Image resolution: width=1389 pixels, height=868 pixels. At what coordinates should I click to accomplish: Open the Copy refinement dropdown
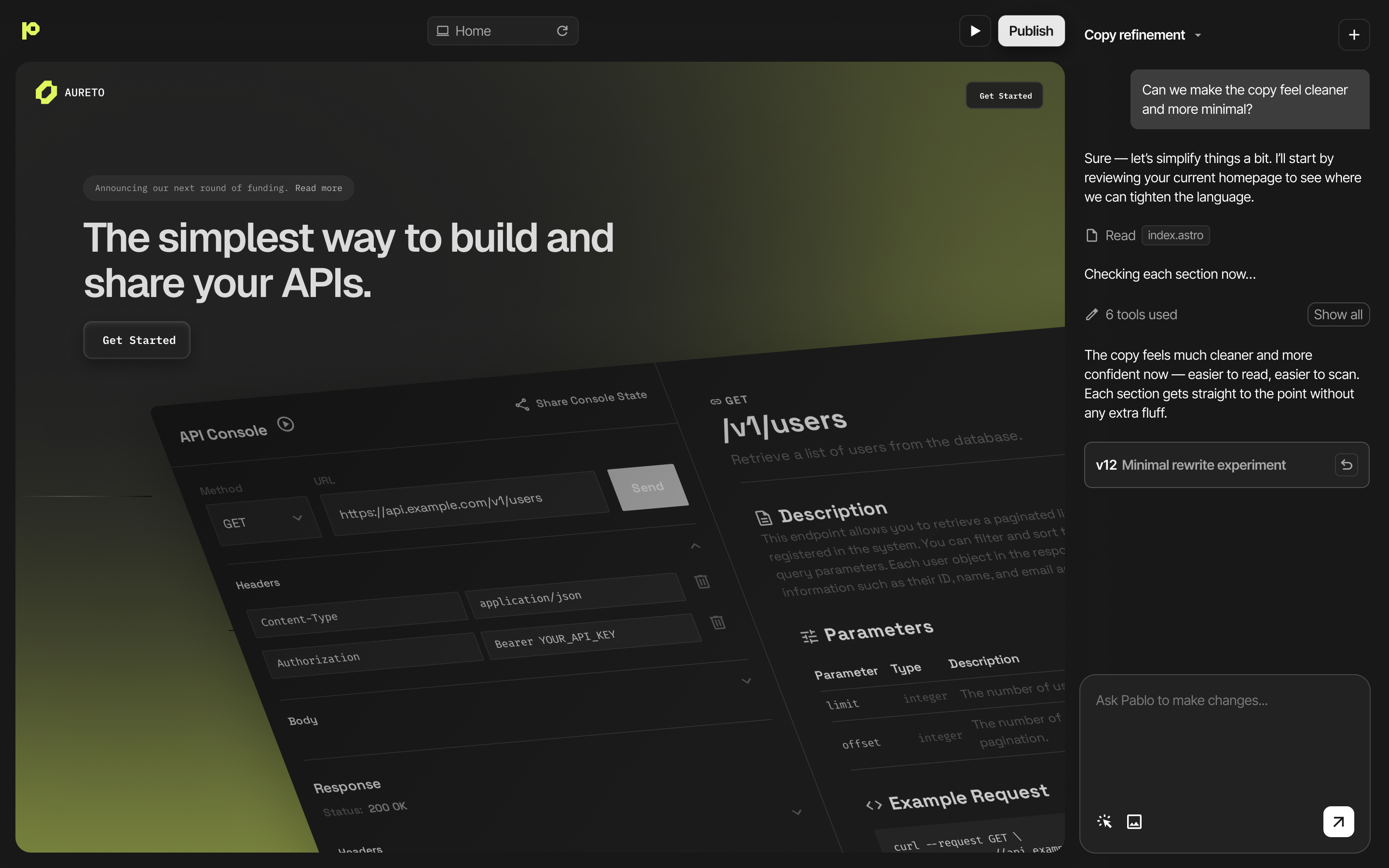click(1142, 35)
